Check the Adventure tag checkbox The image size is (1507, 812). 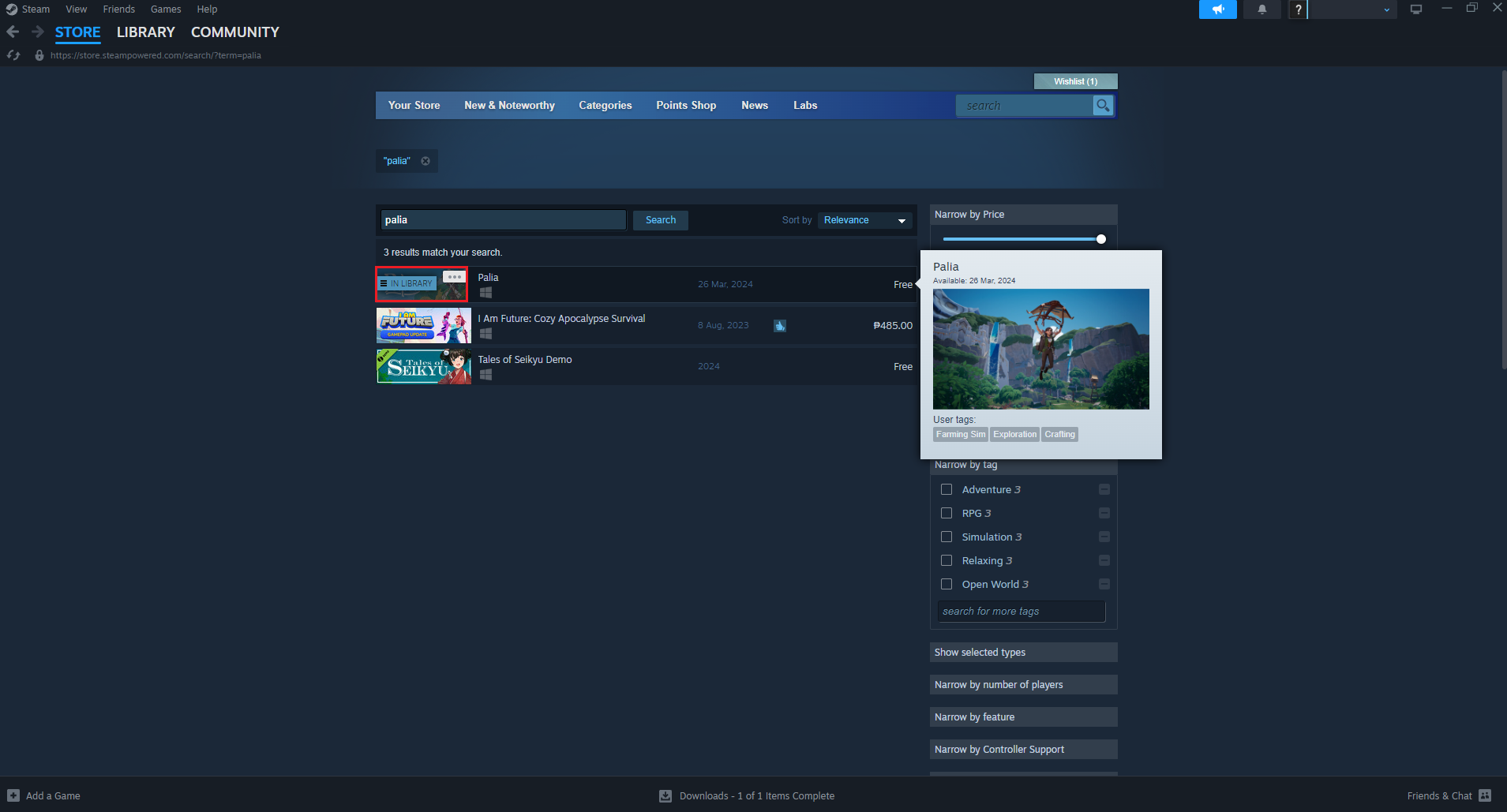(x=947, y=489)
